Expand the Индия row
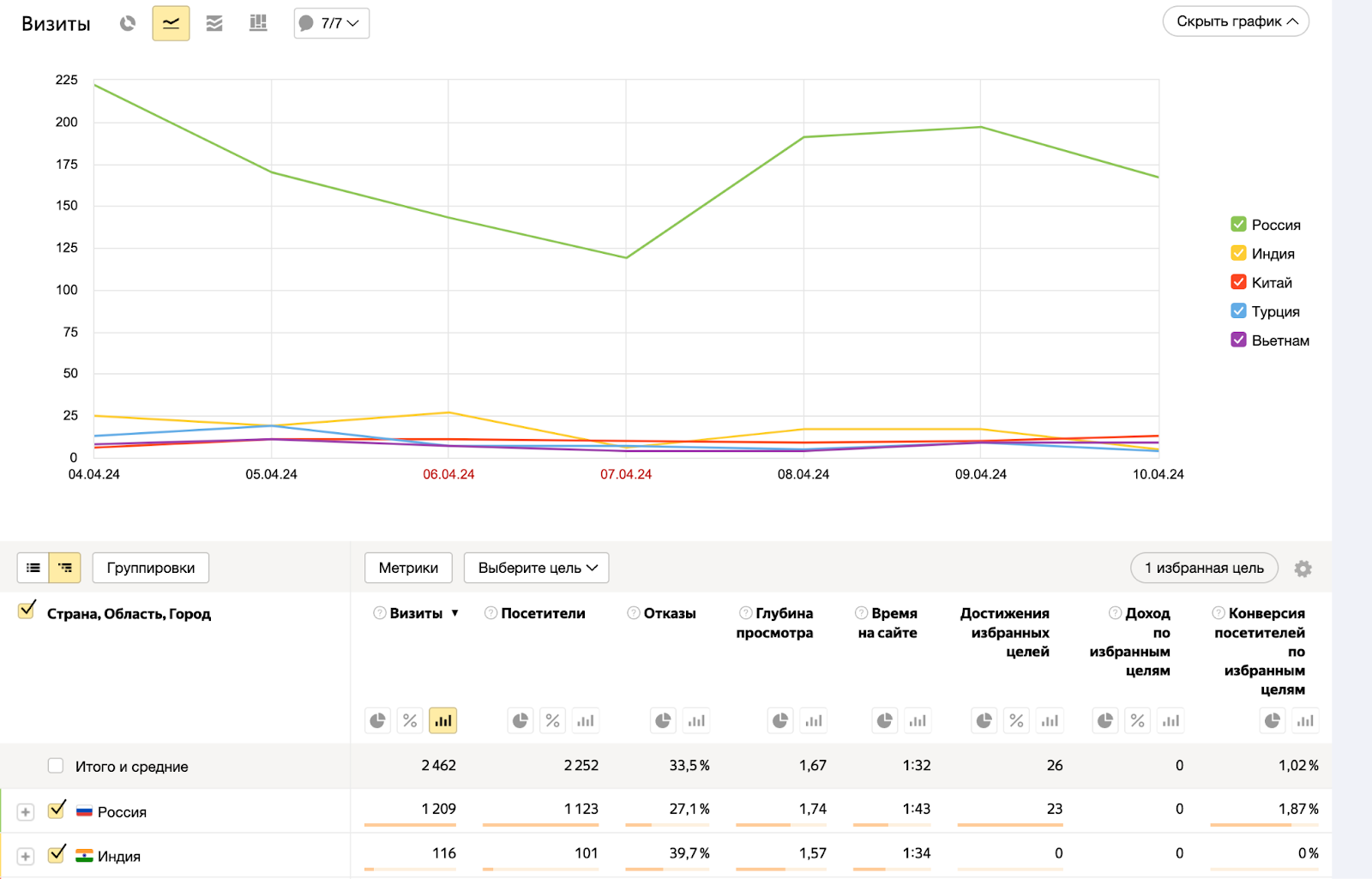Image resolution: width=1372 pixels, height=879 pixels. click(26, 856)
